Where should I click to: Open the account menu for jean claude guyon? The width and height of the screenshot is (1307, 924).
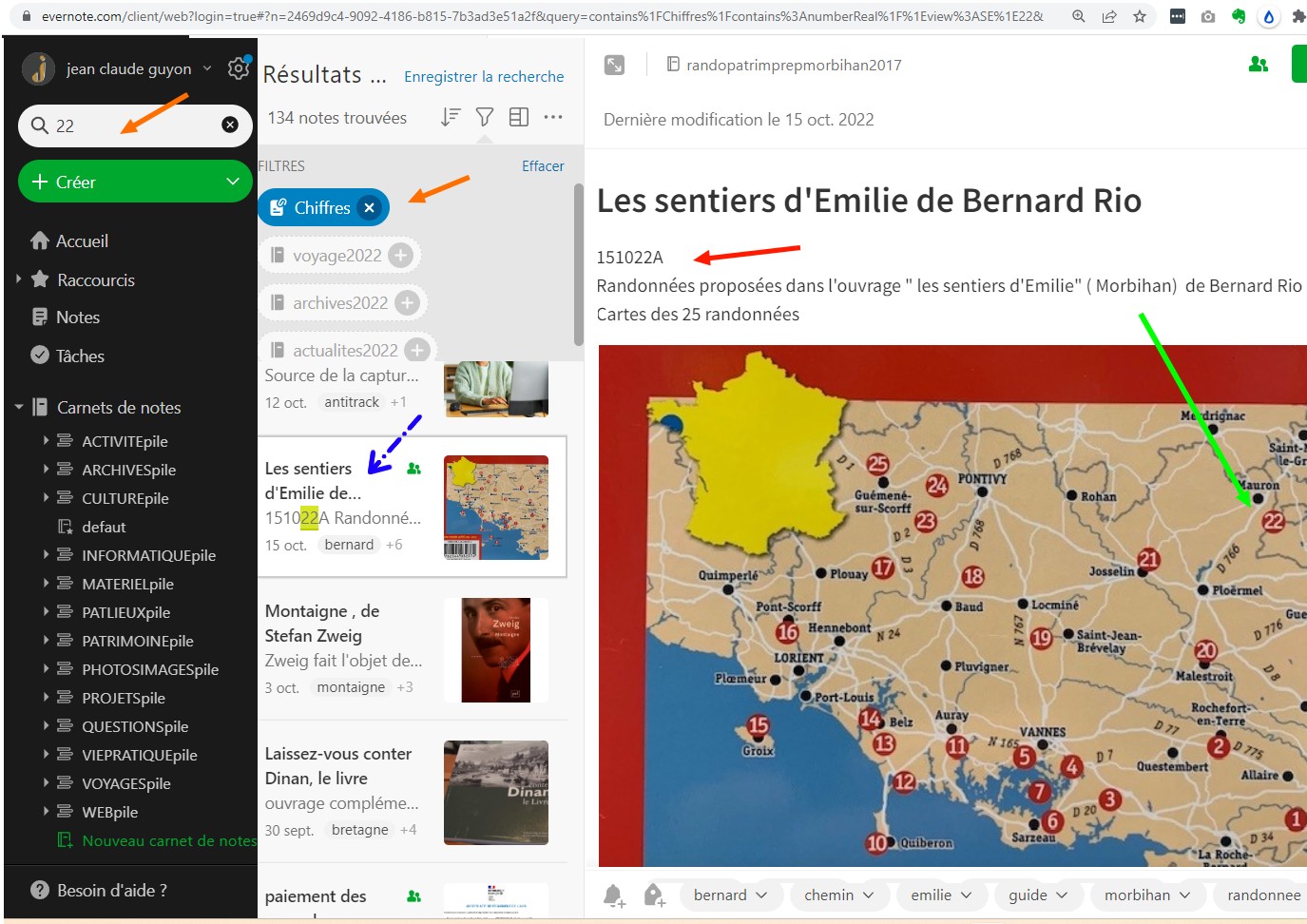coord(118,68)
